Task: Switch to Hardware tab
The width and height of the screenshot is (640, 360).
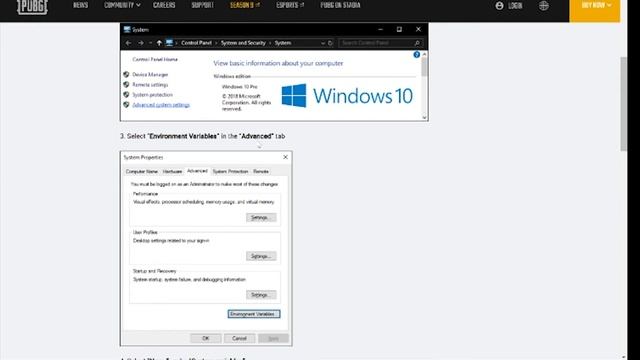Action: (x=172, y=171)
